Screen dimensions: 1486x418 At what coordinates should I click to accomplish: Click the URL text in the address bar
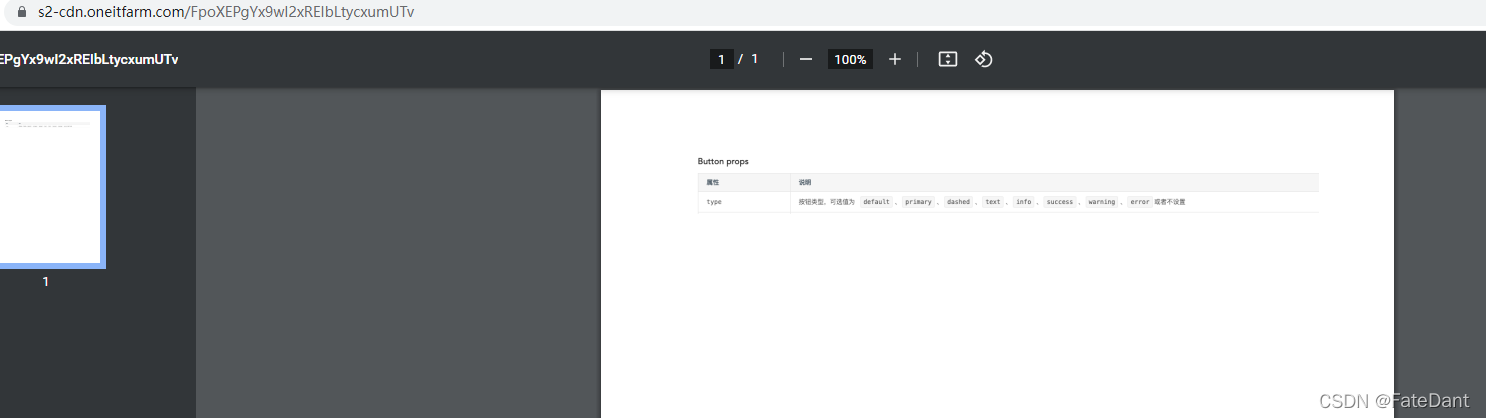(x=227, y=13)
